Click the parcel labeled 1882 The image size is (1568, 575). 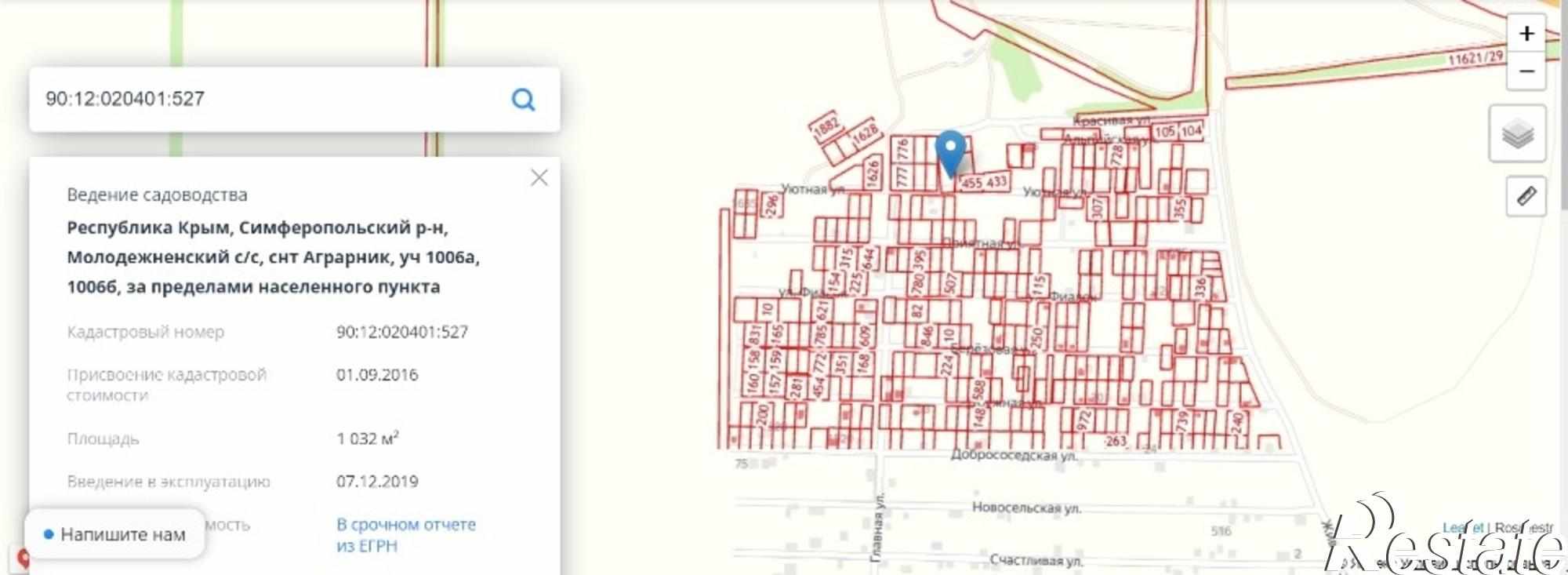pyautogui.click(x=827, y=126)
